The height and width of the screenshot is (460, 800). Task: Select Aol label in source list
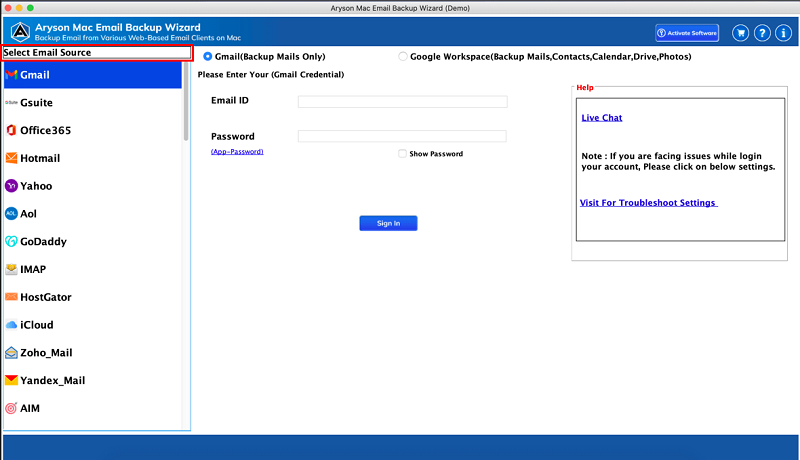pyautogui.click(x=28, y=214)
